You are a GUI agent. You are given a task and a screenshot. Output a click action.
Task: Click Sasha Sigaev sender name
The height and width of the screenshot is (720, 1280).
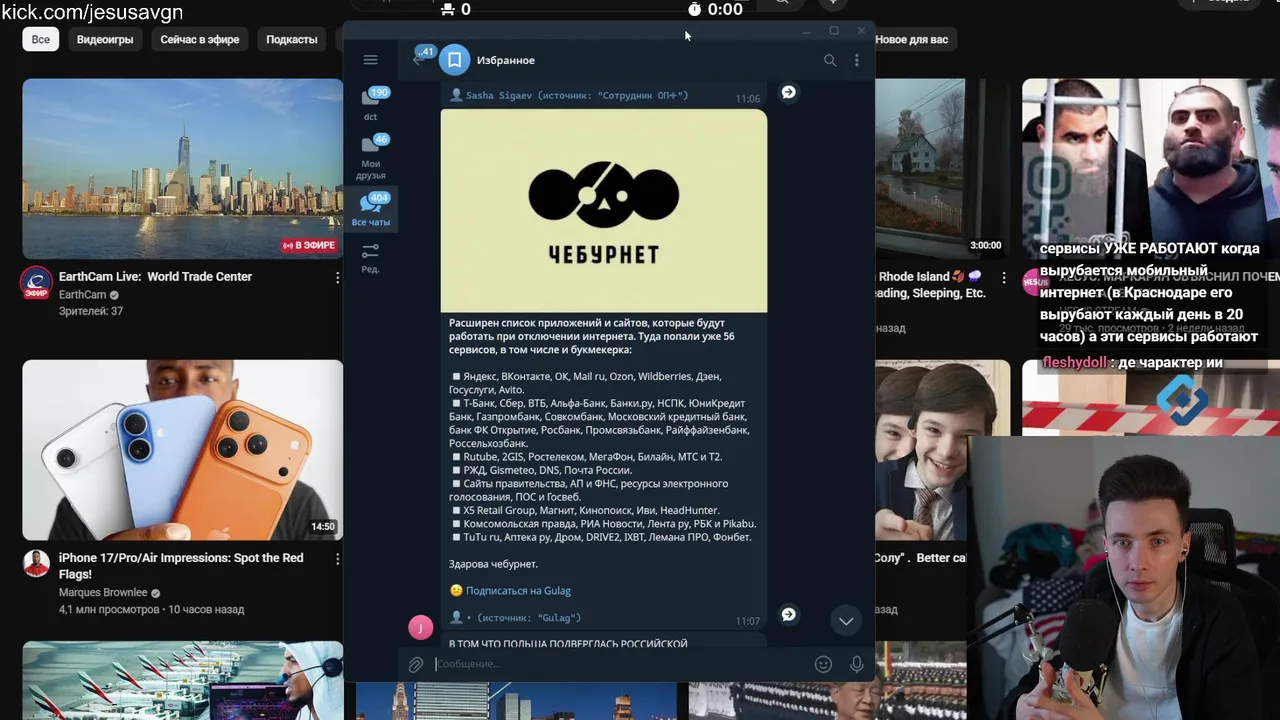499,96
